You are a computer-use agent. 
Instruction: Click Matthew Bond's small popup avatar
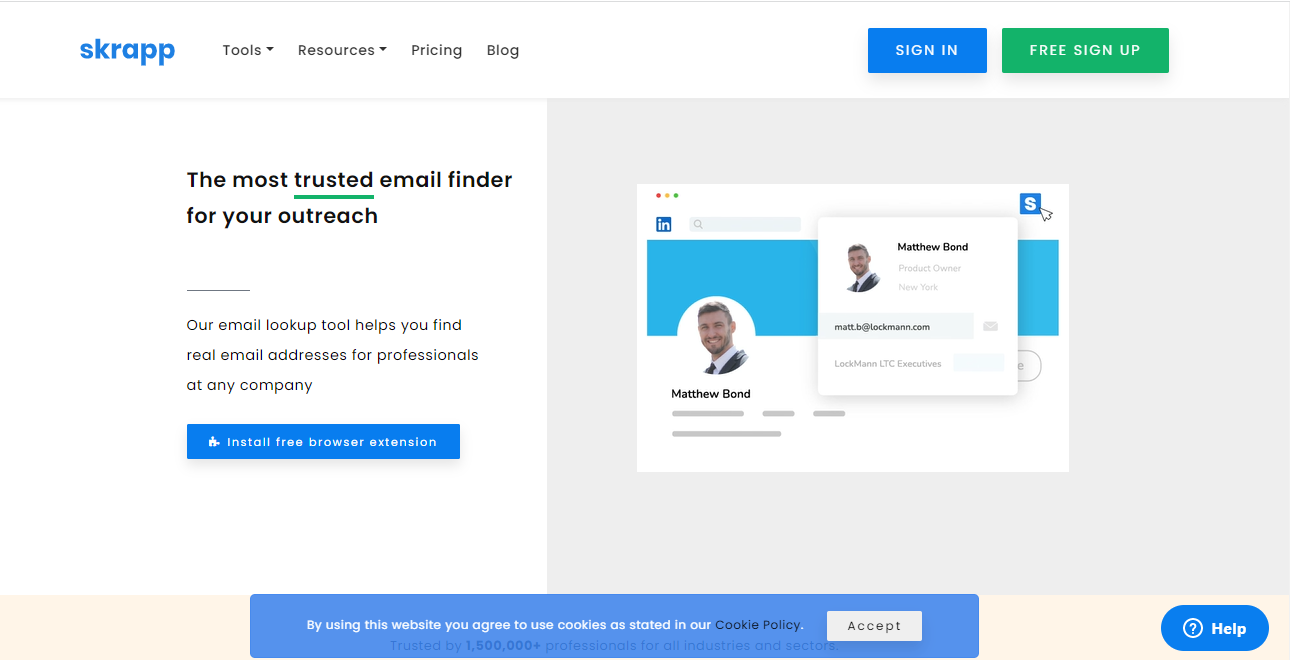pyautogui.click(x=861, y=267)
